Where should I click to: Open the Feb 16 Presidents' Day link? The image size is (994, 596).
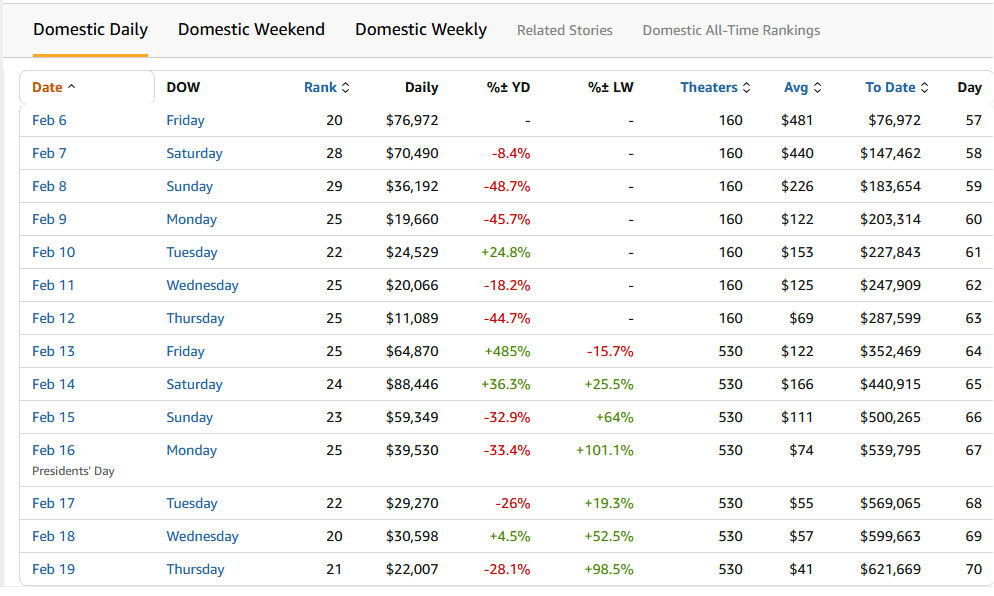tap(53, 450)
